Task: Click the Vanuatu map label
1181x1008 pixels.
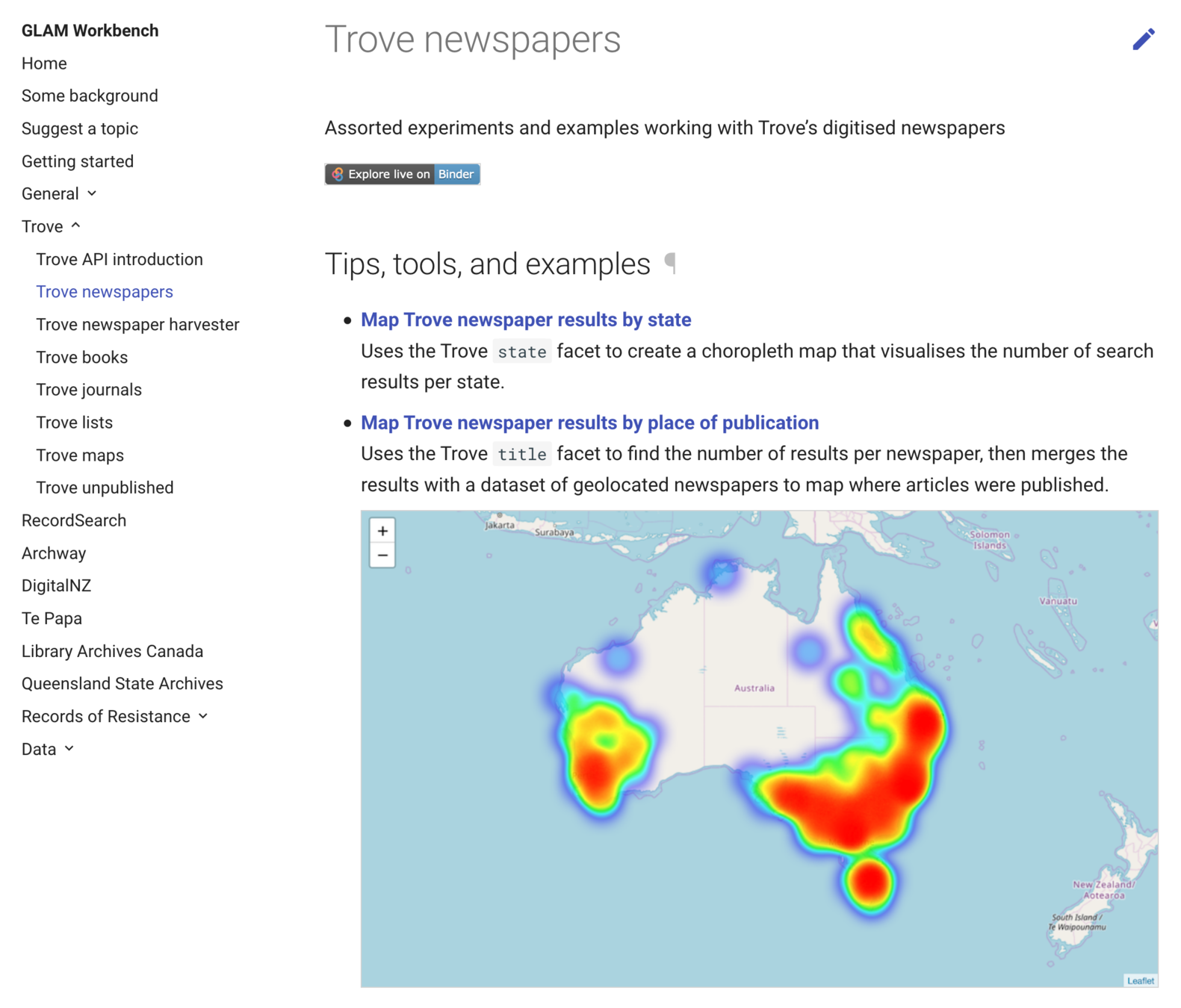Action: click(1058, 601)
